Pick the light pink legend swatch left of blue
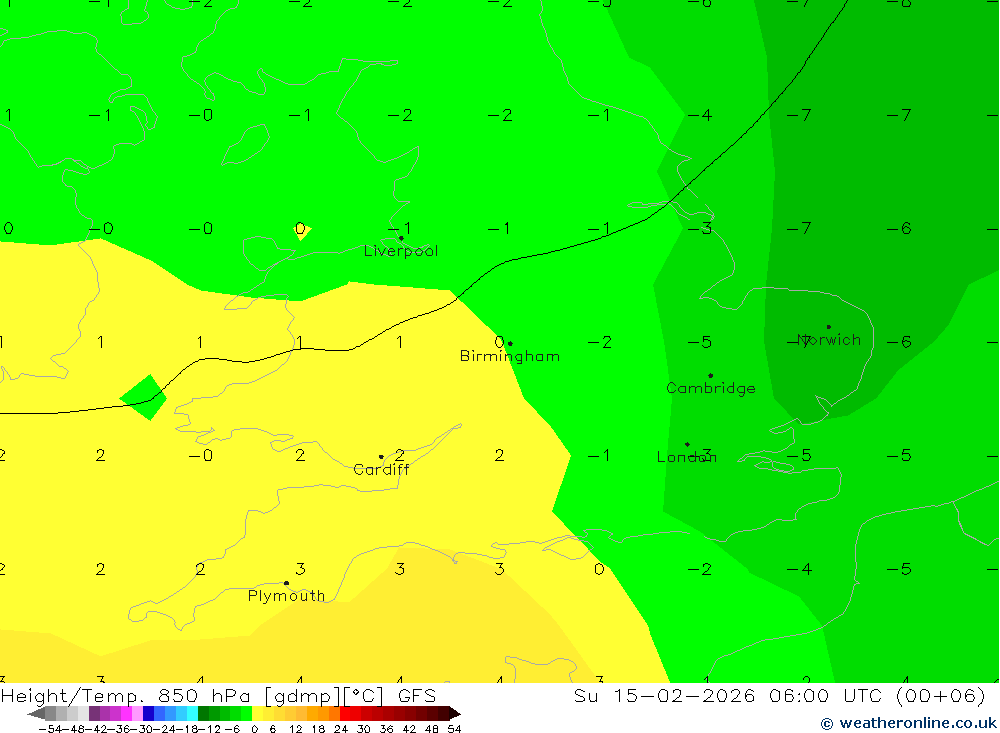This screenshot has height=733, width=1000. click(x=137, y=714)
